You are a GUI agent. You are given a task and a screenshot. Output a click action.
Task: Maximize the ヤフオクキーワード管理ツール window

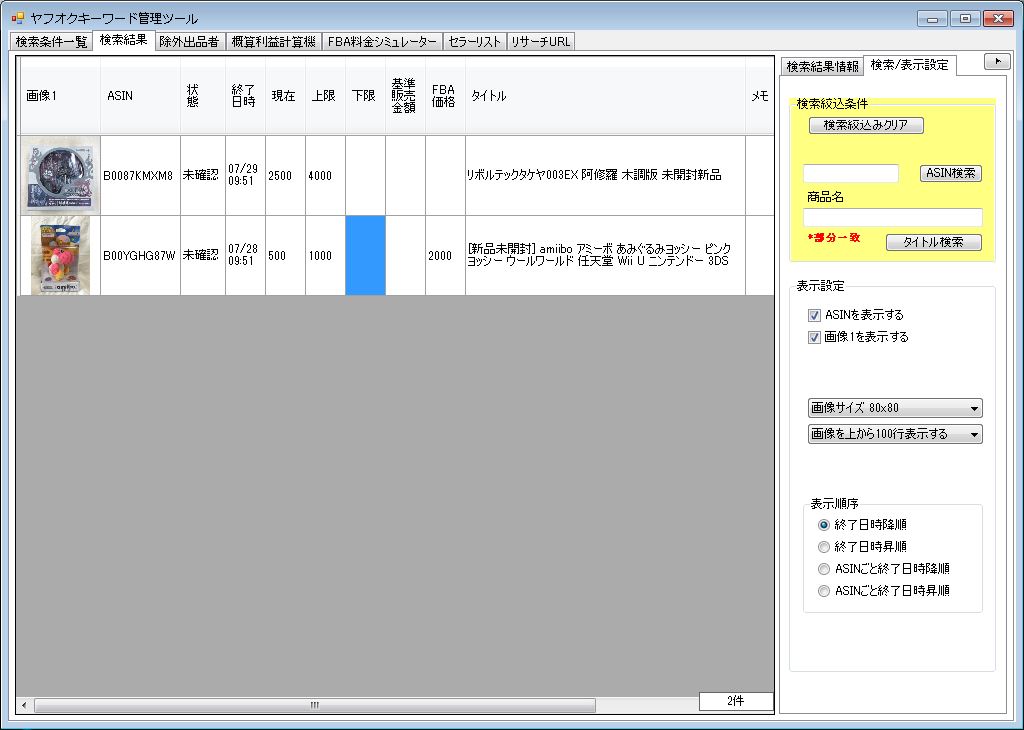tap(965, 19)
